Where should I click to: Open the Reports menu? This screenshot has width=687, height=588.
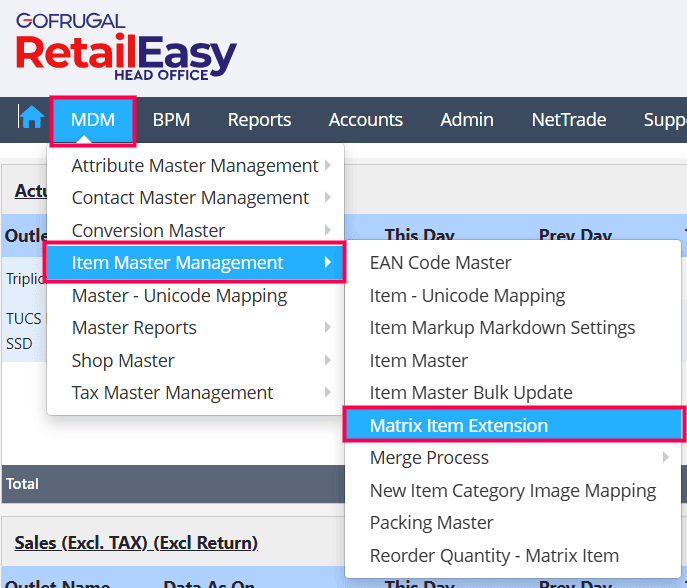tap(259, 120)
